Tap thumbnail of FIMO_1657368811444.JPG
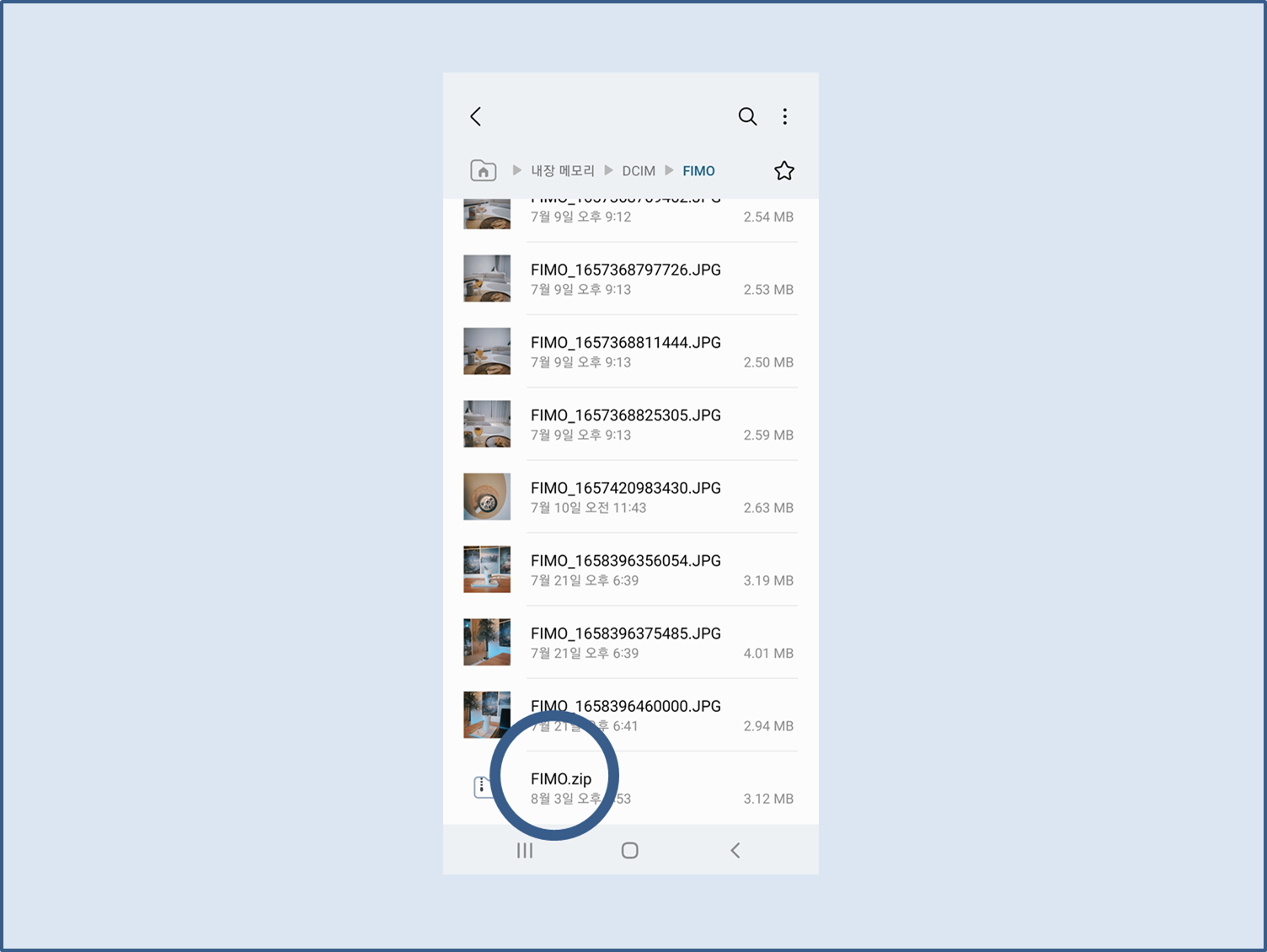This screenshot has width=1267, height=952. click(487, 350)
